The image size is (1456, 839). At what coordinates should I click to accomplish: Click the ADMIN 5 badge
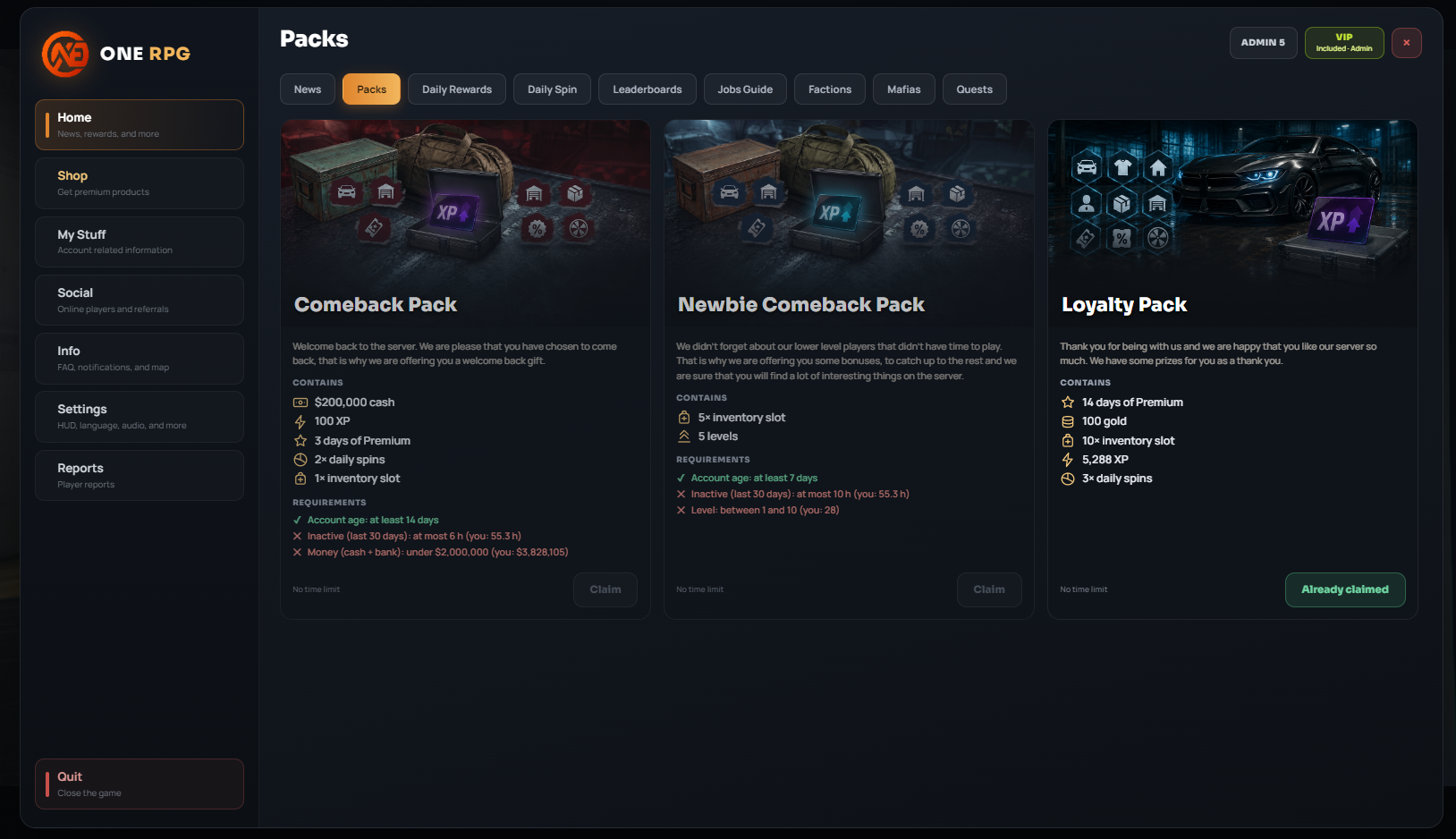(x=1263, y=43)
